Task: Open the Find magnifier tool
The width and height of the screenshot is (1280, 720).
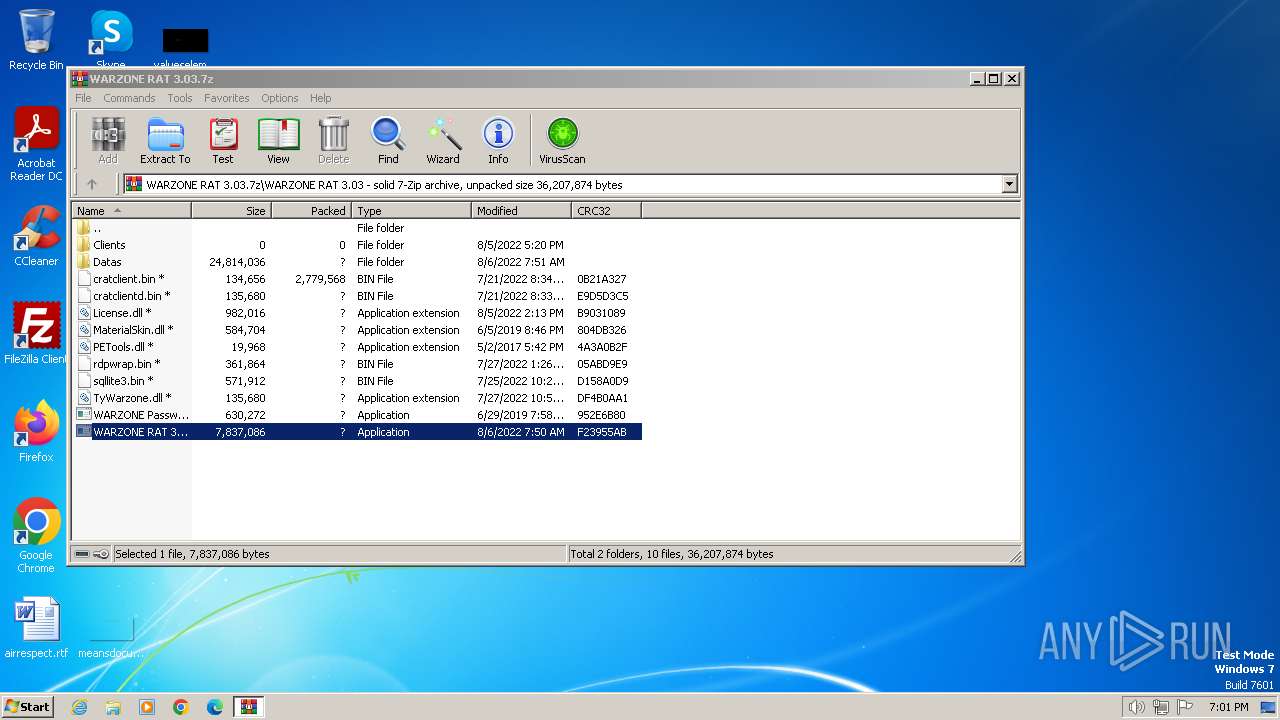Action: coord(388,140)
